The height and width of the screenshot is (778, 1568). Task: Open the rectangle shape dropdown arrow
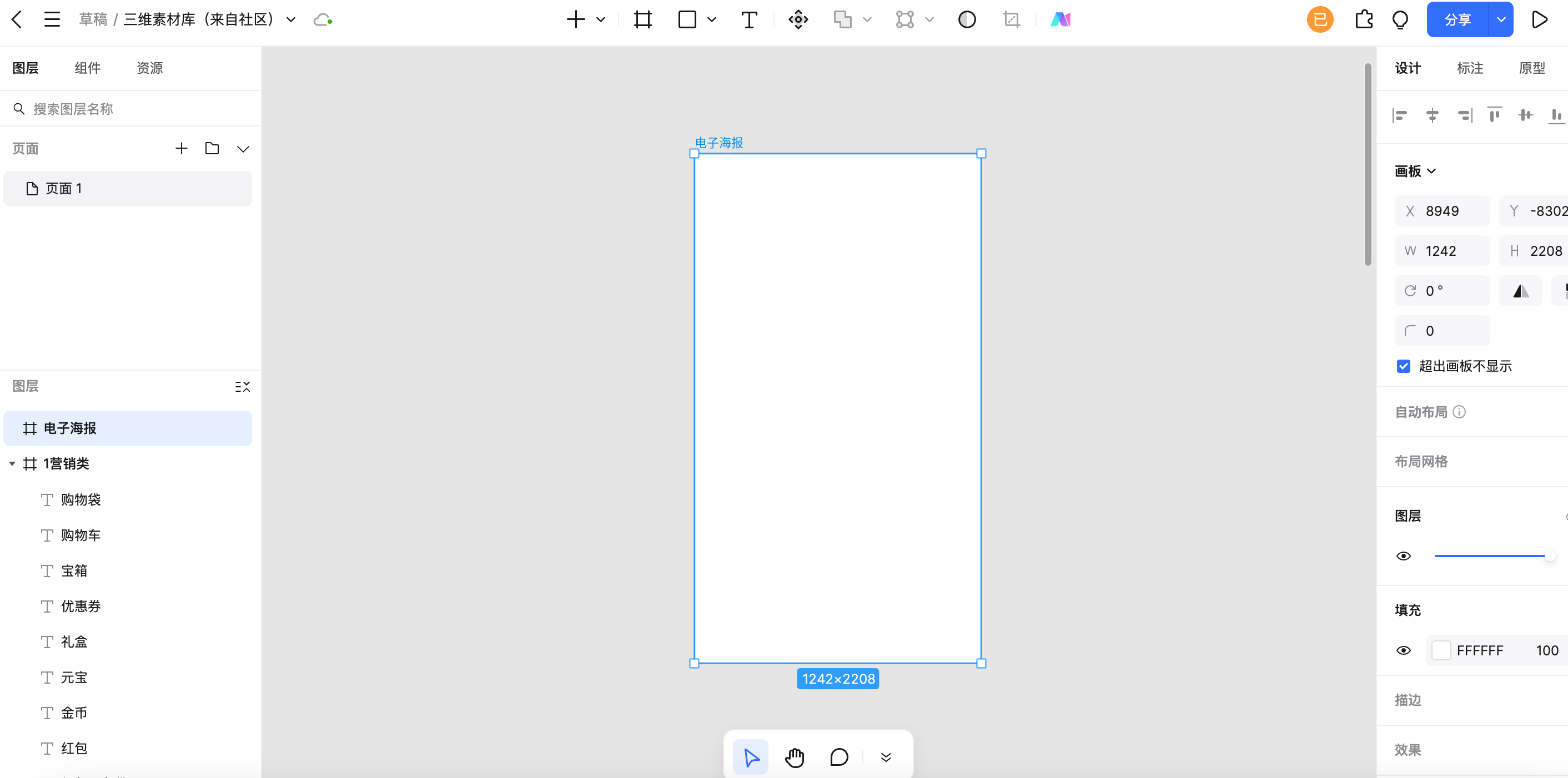[712, 19]
